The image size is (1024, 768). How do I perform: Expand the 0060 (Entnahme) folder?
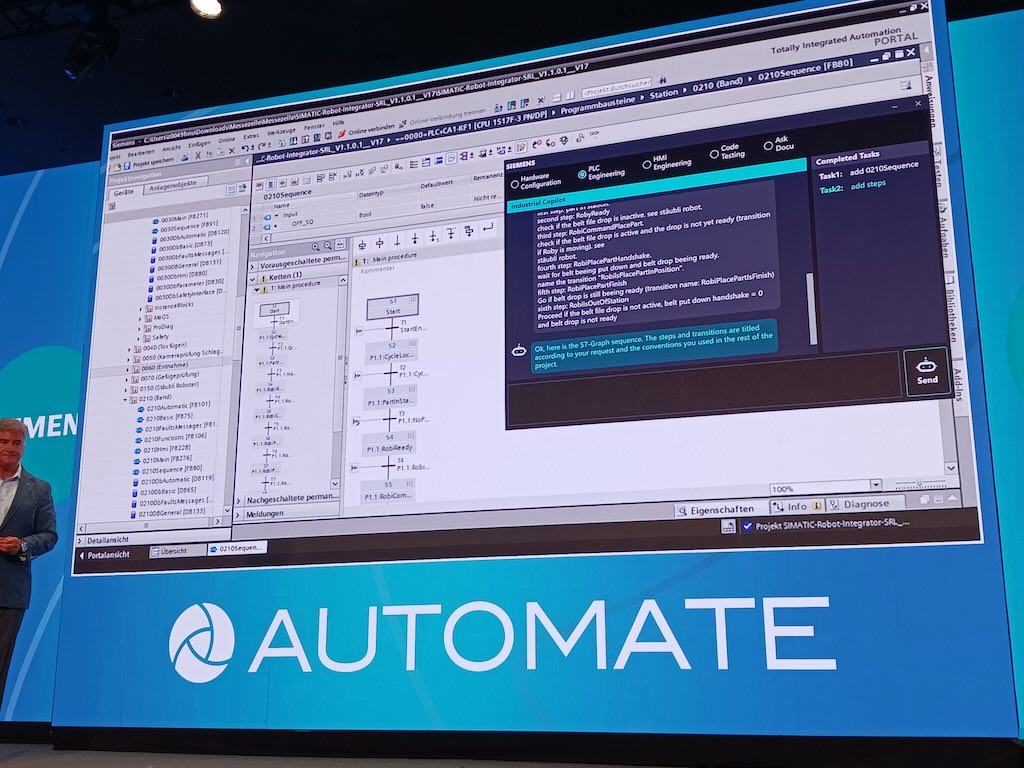128,369
